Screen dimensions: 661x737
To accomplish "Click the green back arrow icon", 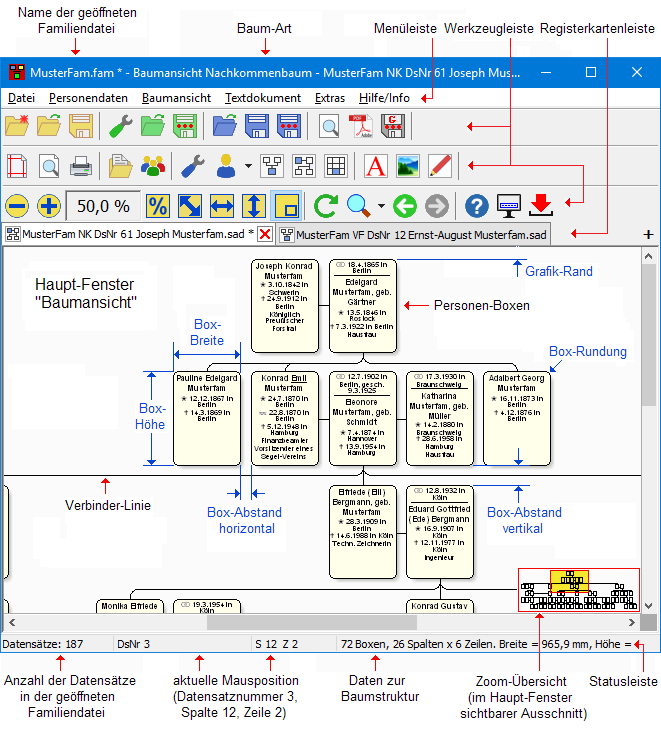I will (404, 206).
